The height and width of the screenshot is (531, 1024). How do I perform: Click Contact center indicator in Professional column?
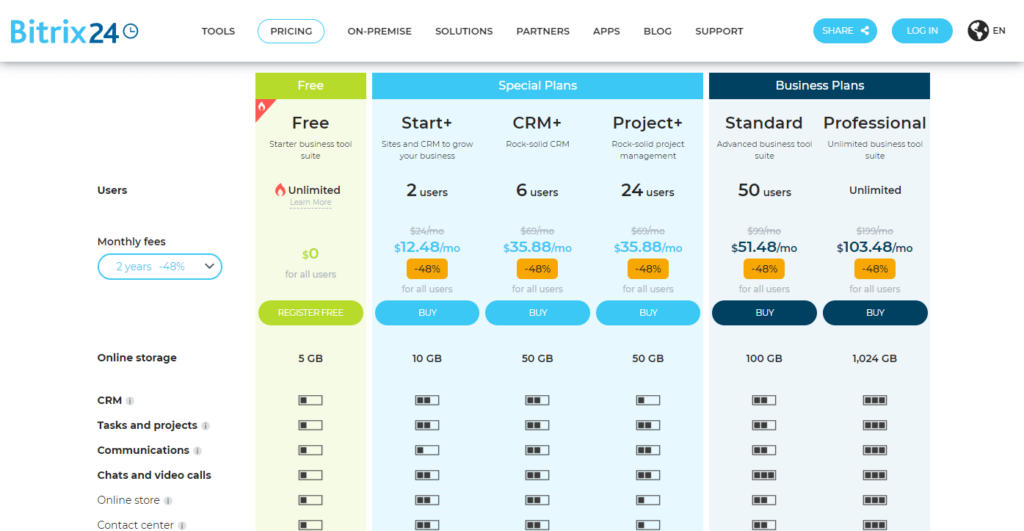click(874, 525)
